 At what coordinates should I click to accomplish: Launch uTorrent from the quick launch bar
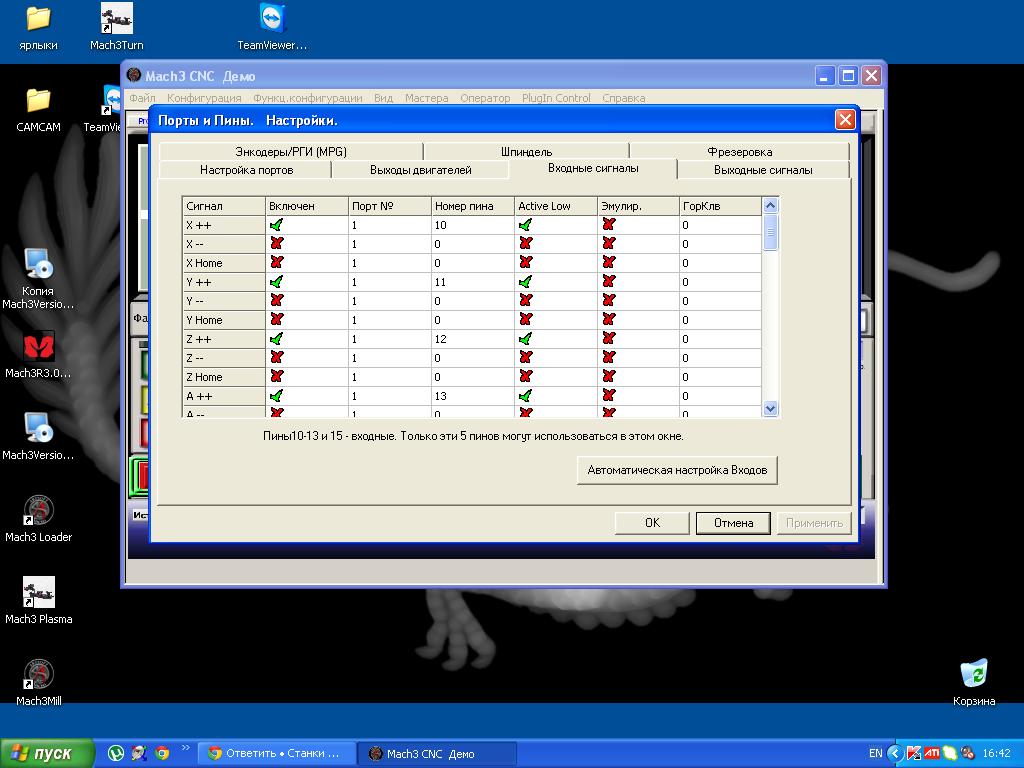pyautogui.click(x=116, y=753)
